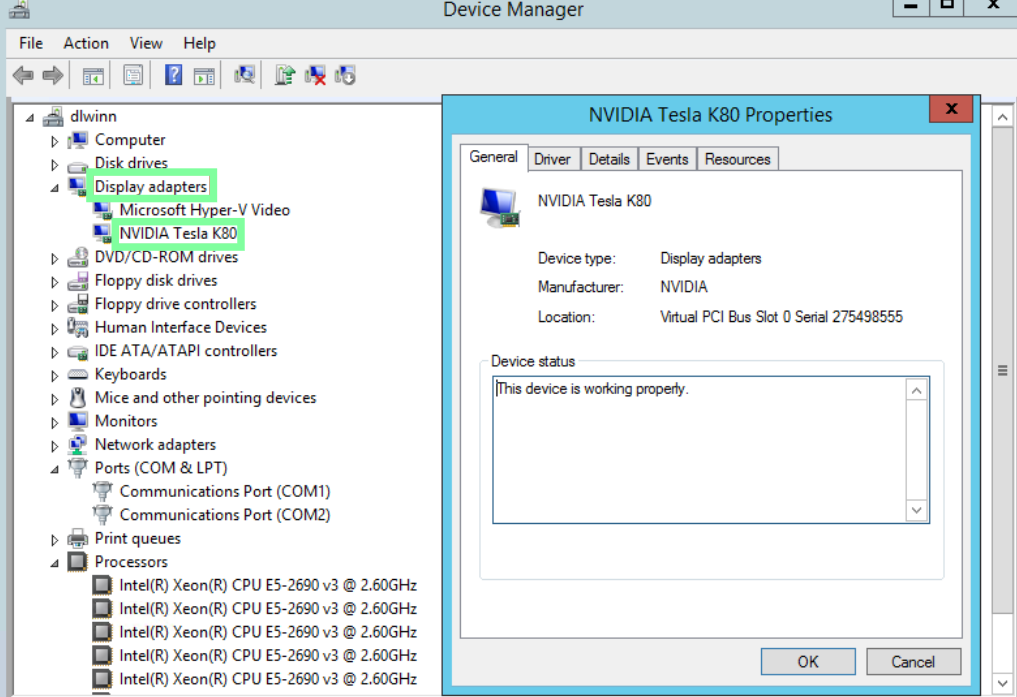
Task: Expand the Network adapters node
Action: [x=55, y=445]
